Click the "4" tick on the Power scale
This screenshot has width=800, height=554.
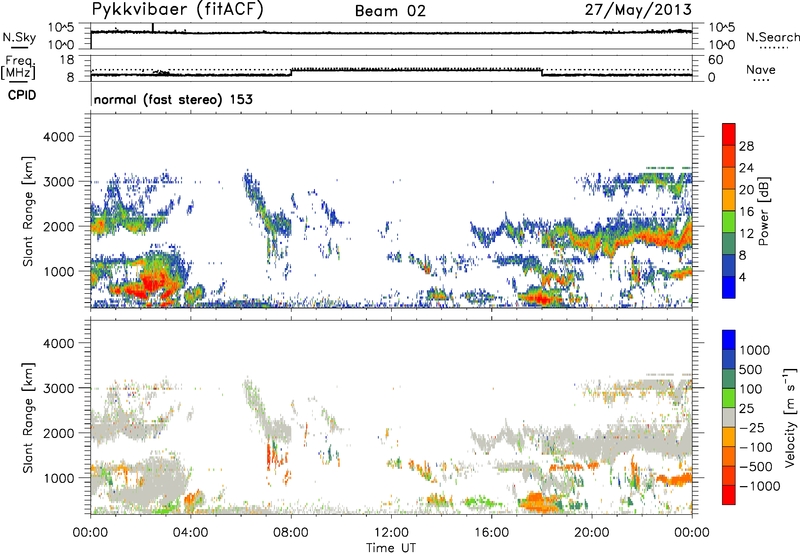pyautogui.click(x=742, y=277)
